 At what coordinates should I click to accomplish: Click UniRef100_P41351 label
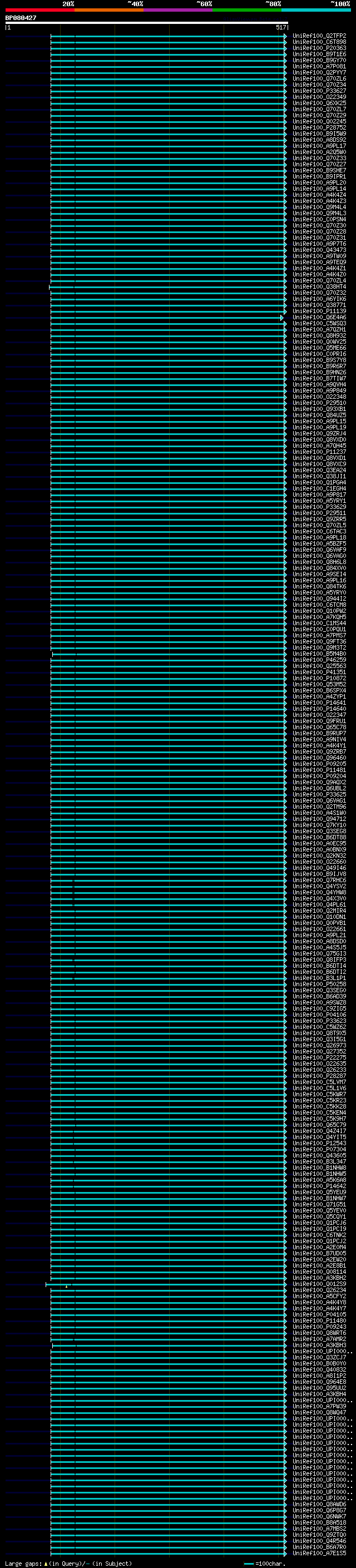pyautogui.click(x=319, y=672)
